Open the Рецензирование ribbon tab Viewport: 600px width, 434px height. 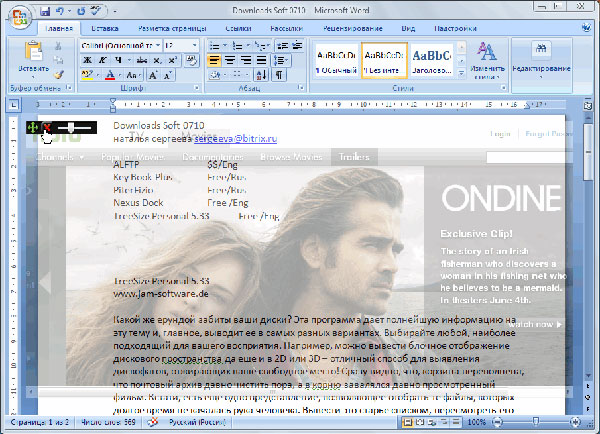tap(352, 28)
